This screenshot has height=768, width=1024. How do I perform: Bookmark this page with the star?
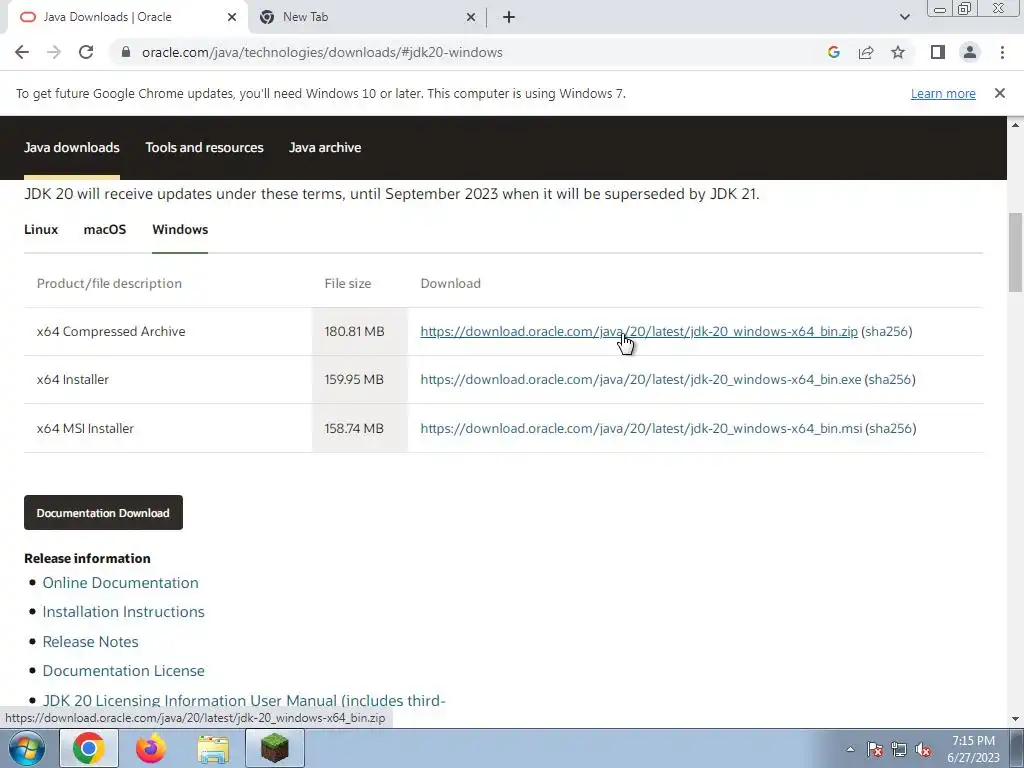pyautogui.click(x=898, y=52)
